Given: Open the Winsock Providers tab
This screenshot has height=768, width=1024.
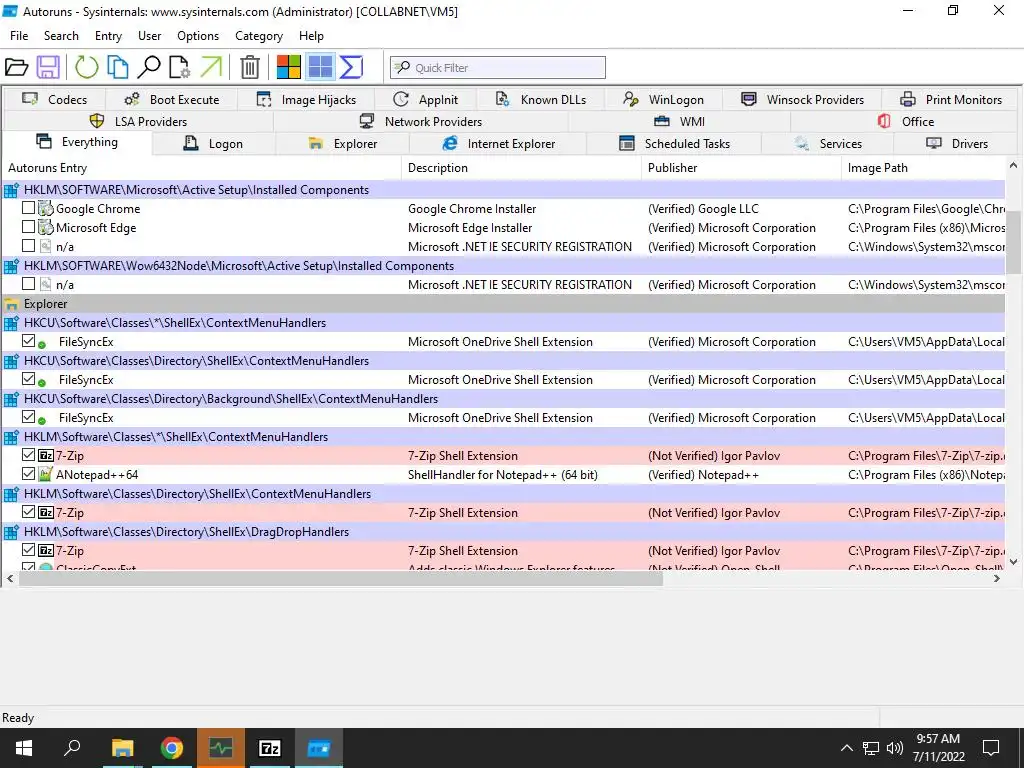Looking at the screenshot, I should pyautogui.click(x=802, y=100).
